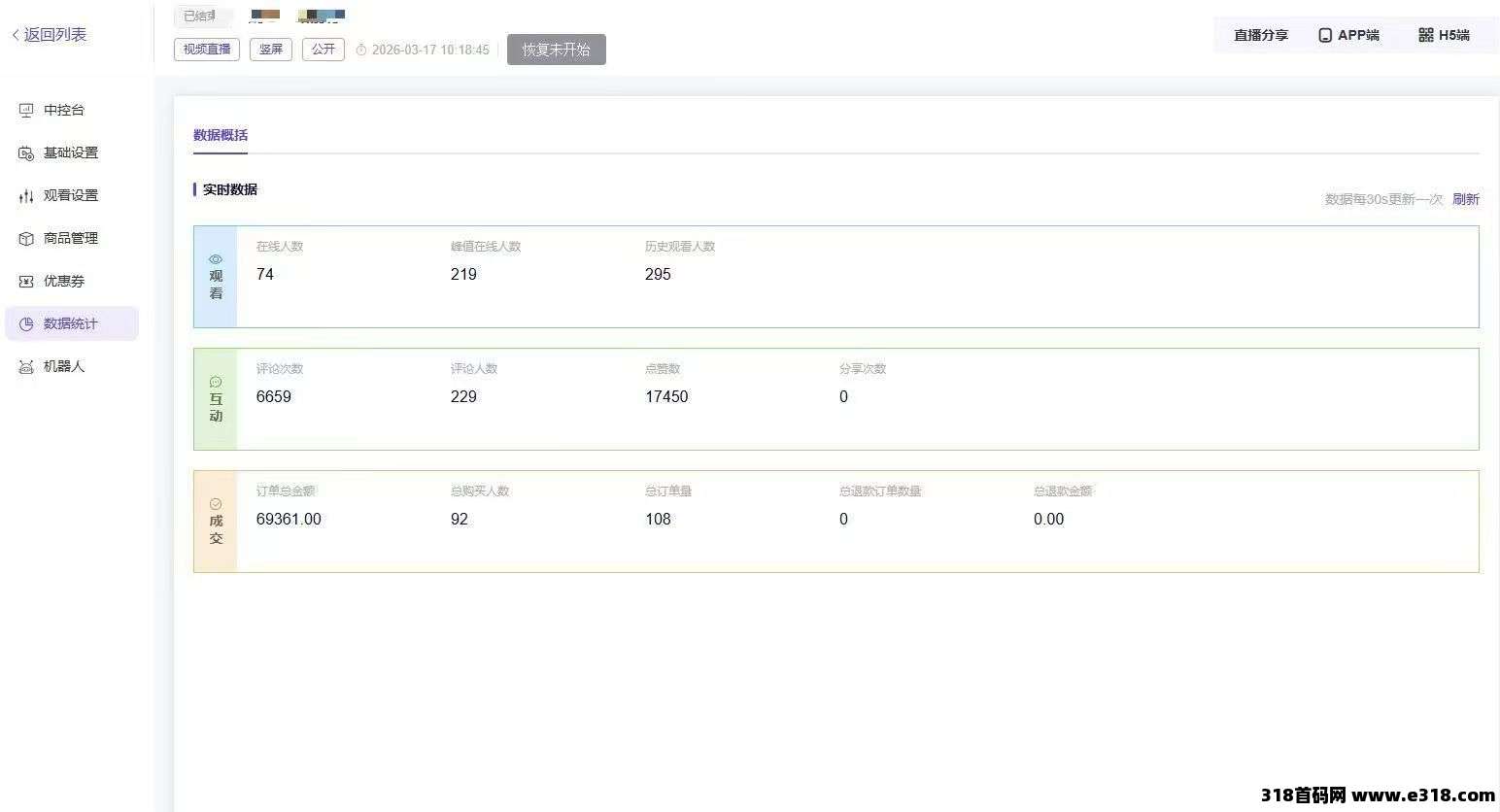
Task: Refresh data using 刷新 link
Action: 1465,199
